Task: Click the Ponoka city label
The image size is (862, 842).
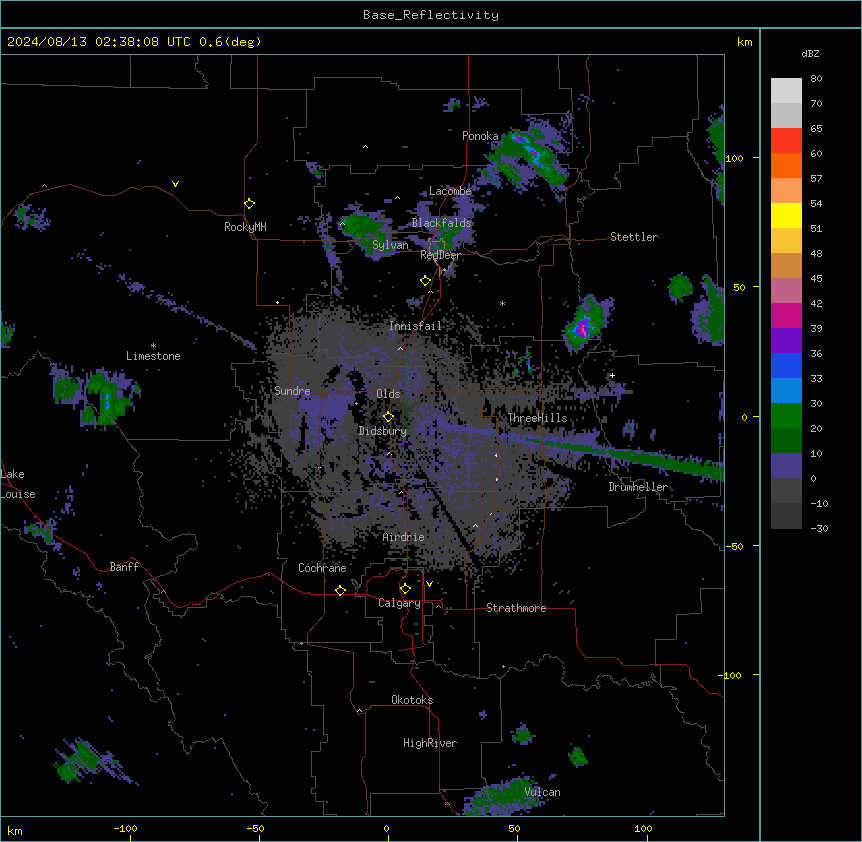Action: (480, 136)
